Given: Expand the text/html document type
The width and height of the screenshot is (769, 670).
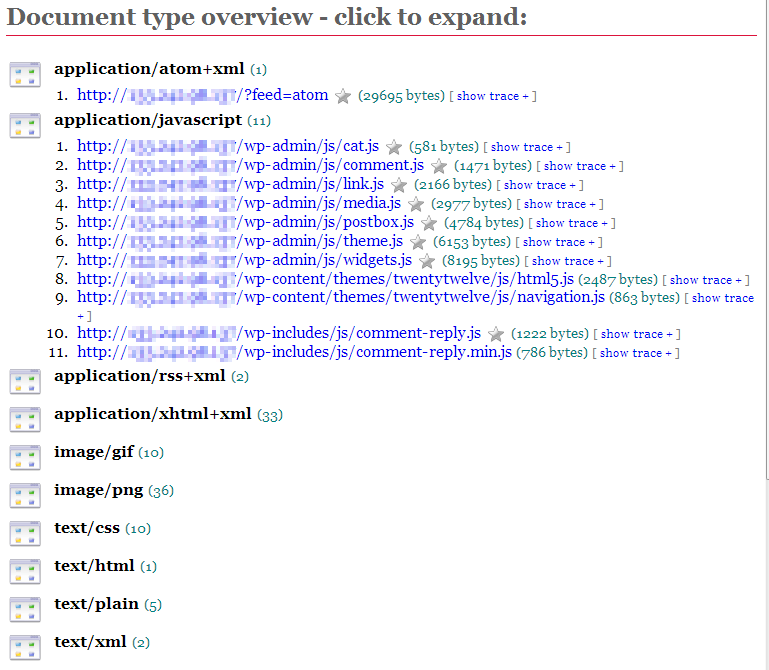Looking at the screenshot, I should (x=94, y=566).
